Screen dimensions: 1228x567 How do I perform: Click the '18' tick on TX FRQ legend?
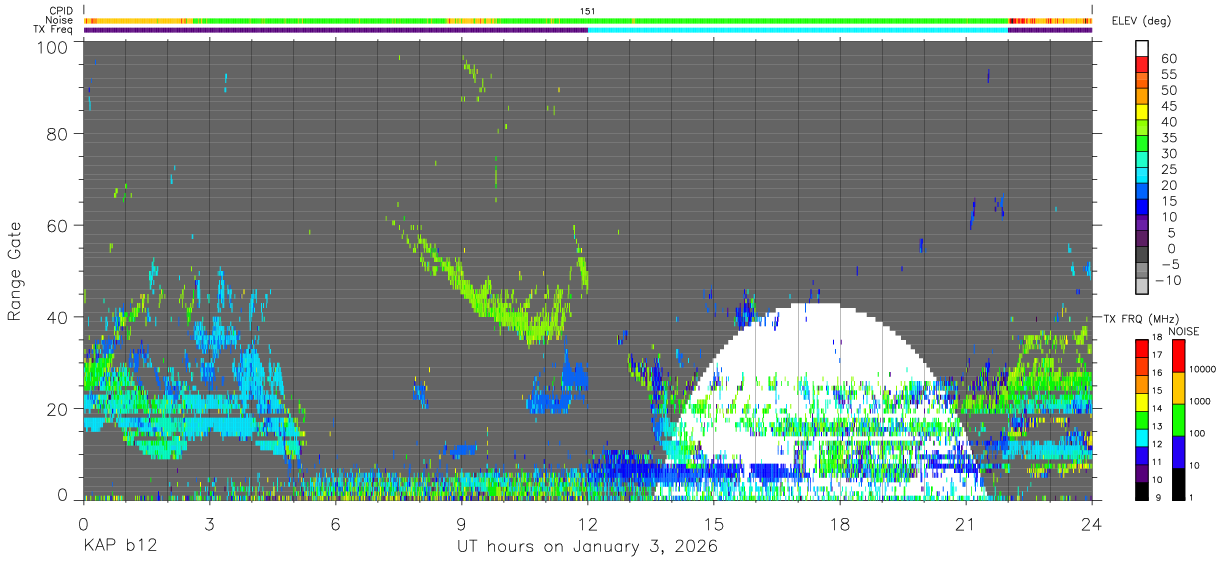pos(1158,338)
